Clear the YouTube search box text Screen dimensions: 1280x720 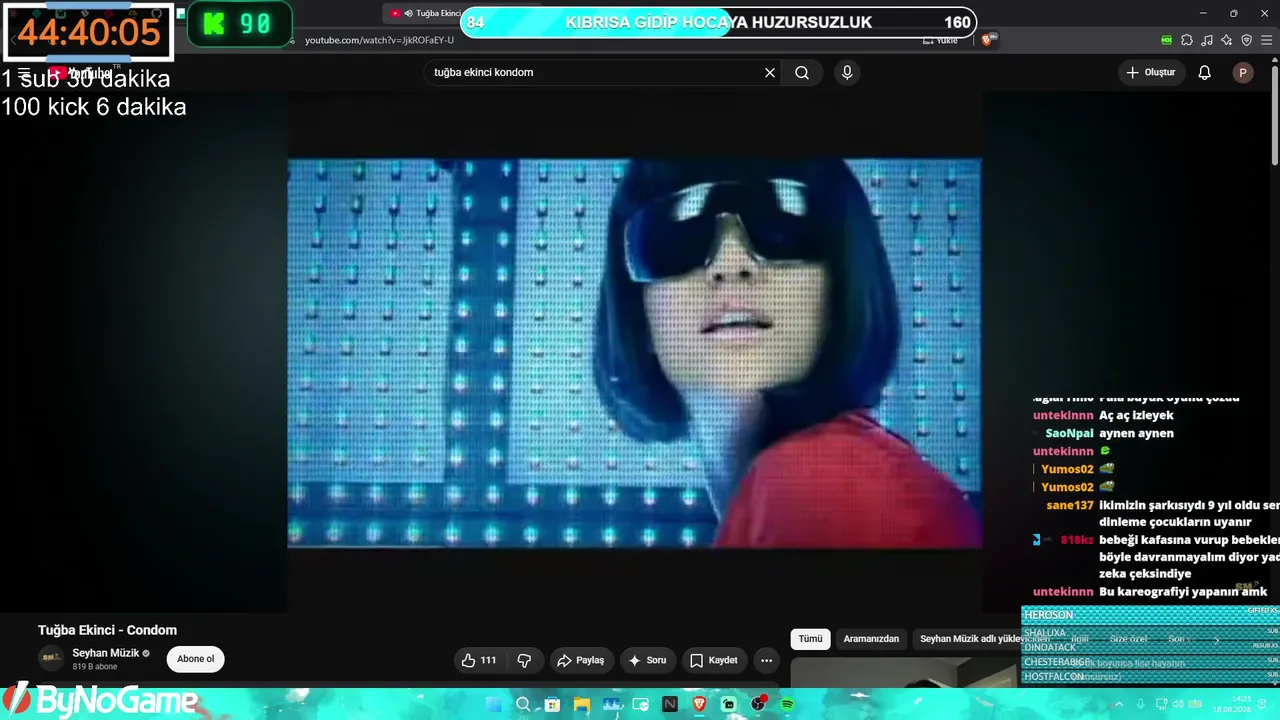click(770, 72)
